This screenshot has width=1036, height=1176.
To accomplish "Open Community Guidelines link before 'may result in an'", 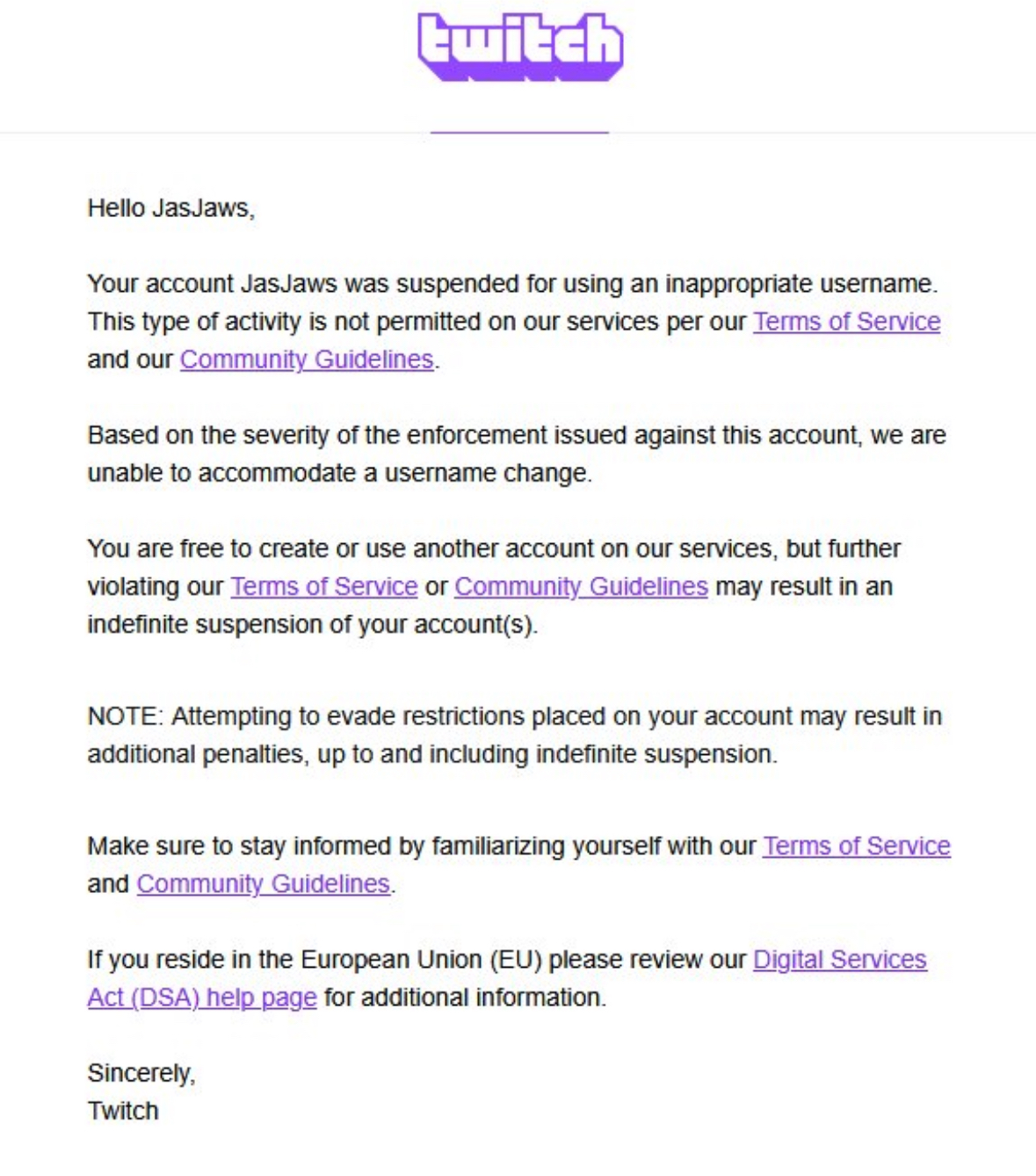I will 581,586.
